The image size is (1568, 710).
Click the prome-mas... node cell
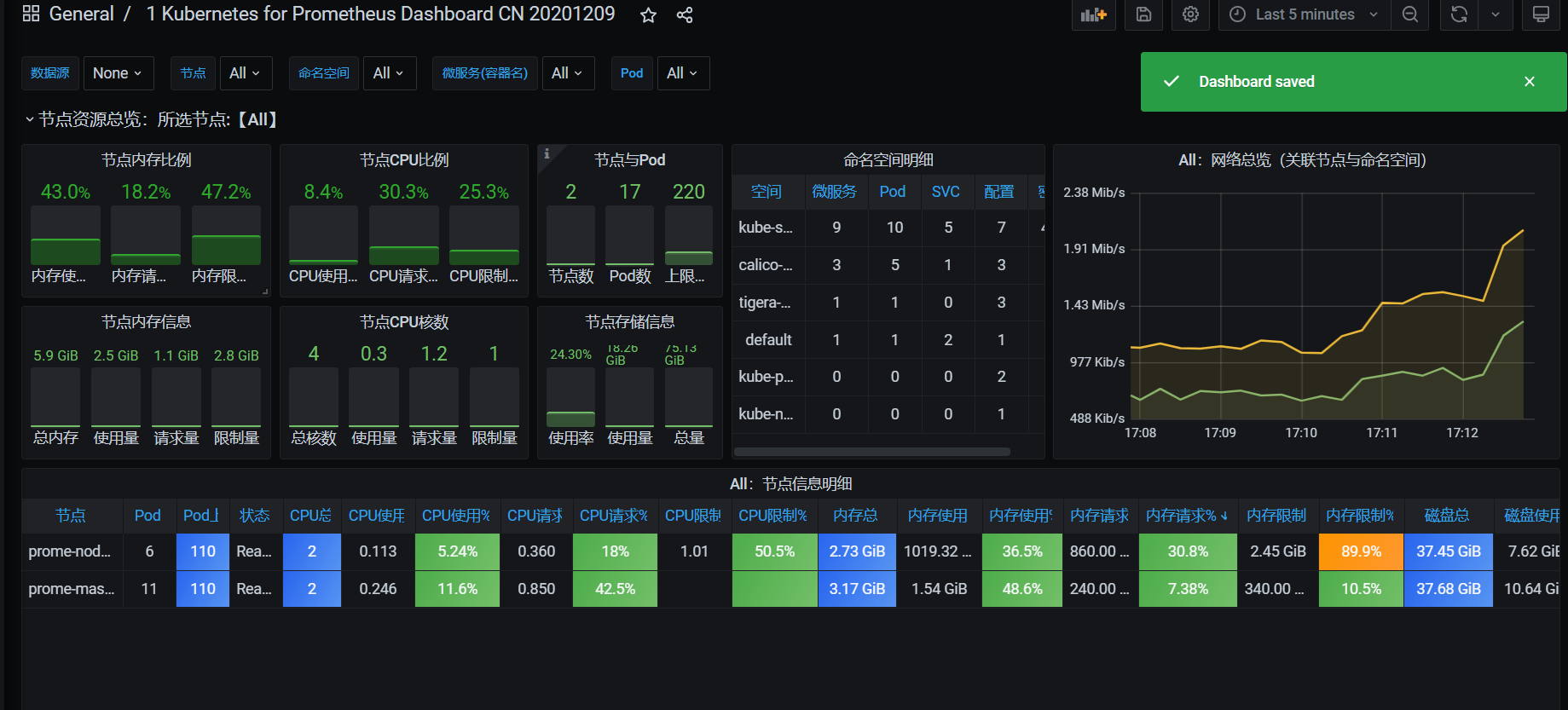coord(72,589)
